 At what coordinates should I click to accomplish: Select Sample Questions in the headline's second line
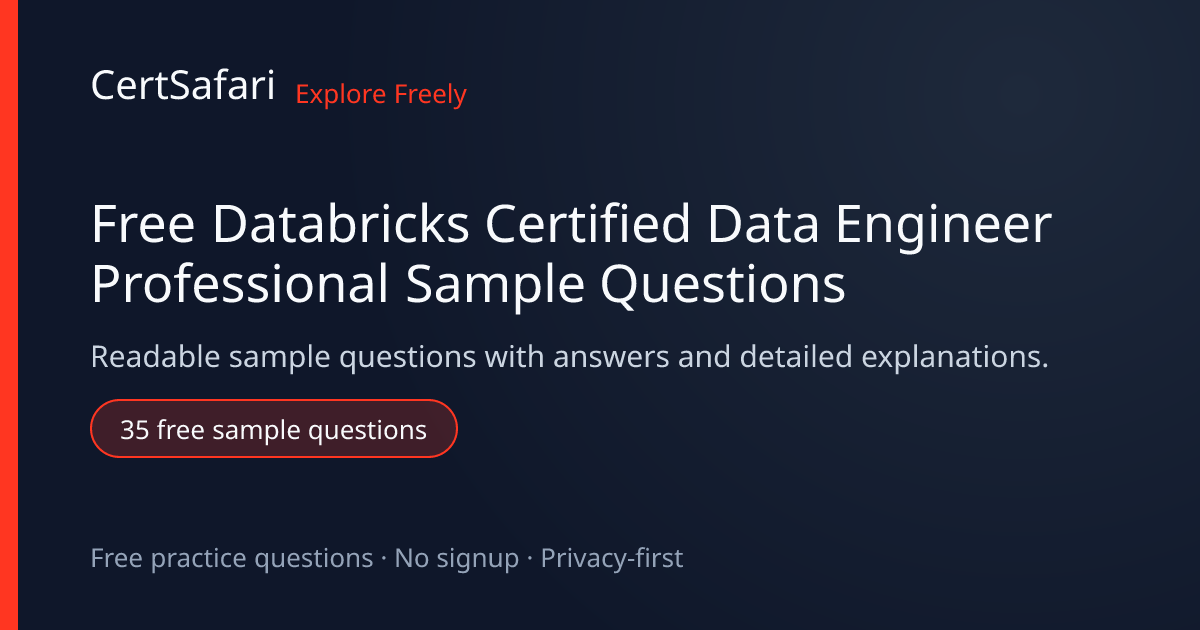tap(626, 287)
